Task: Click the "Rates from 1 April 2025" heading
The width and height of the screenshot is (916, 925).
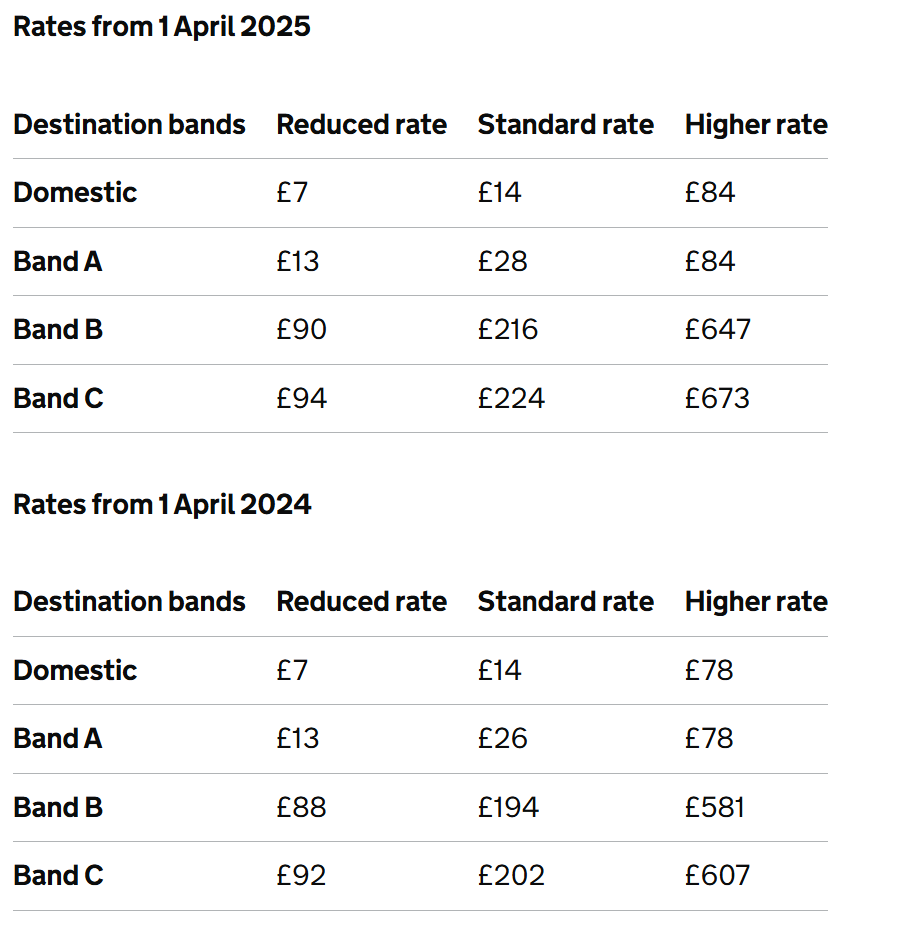Action: [x=162, y=27]
